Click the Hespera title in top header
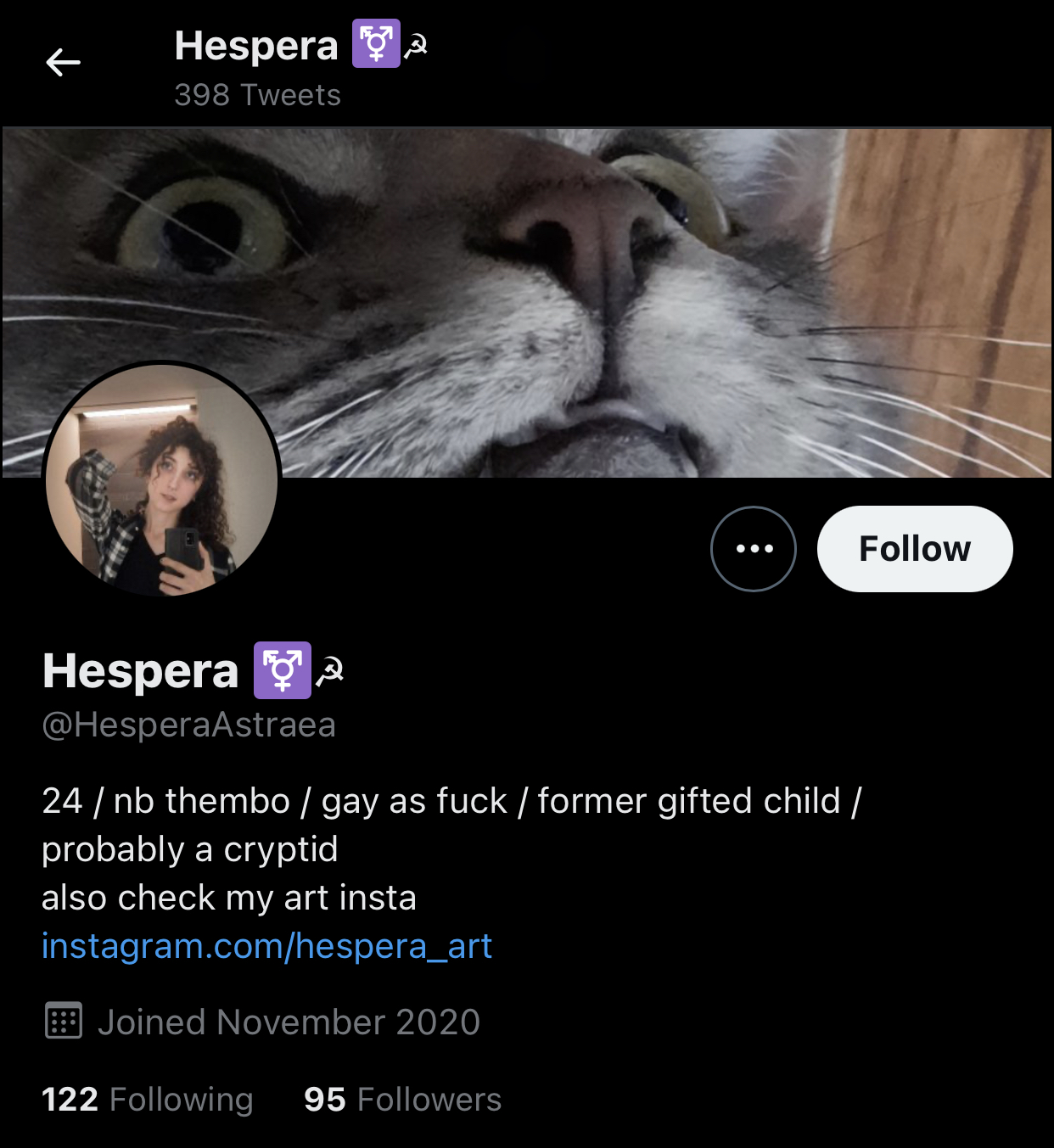This screenshot has width=1054, height=1148. click(x=255, y=46)
